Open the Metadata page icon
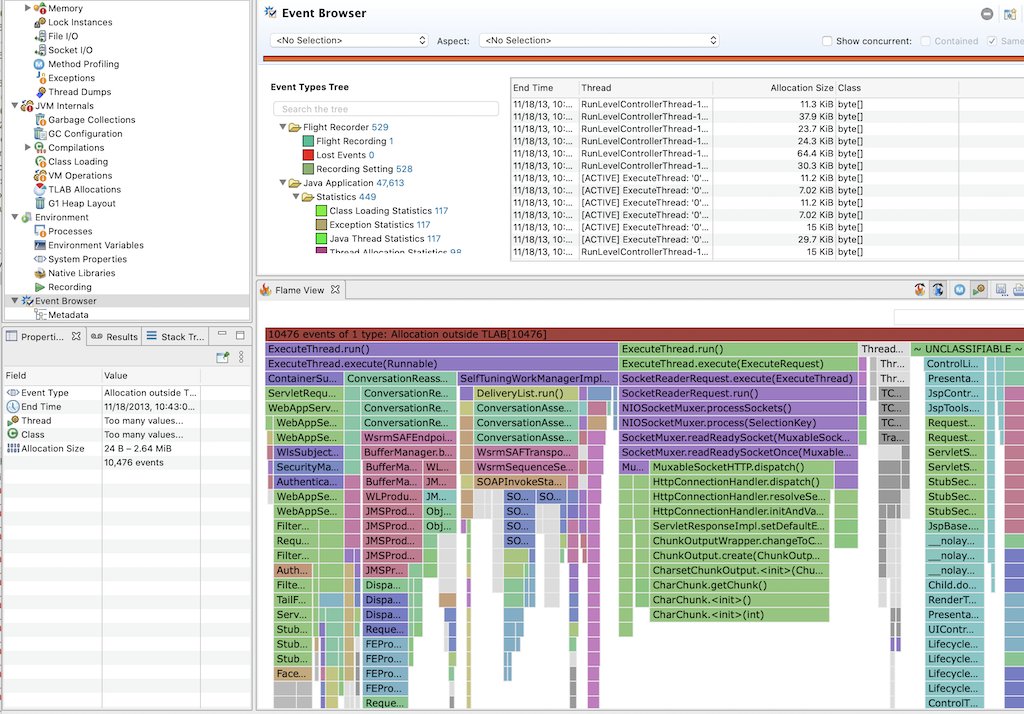The width and height of the screenshot is (1024, 714). (40, 315)
